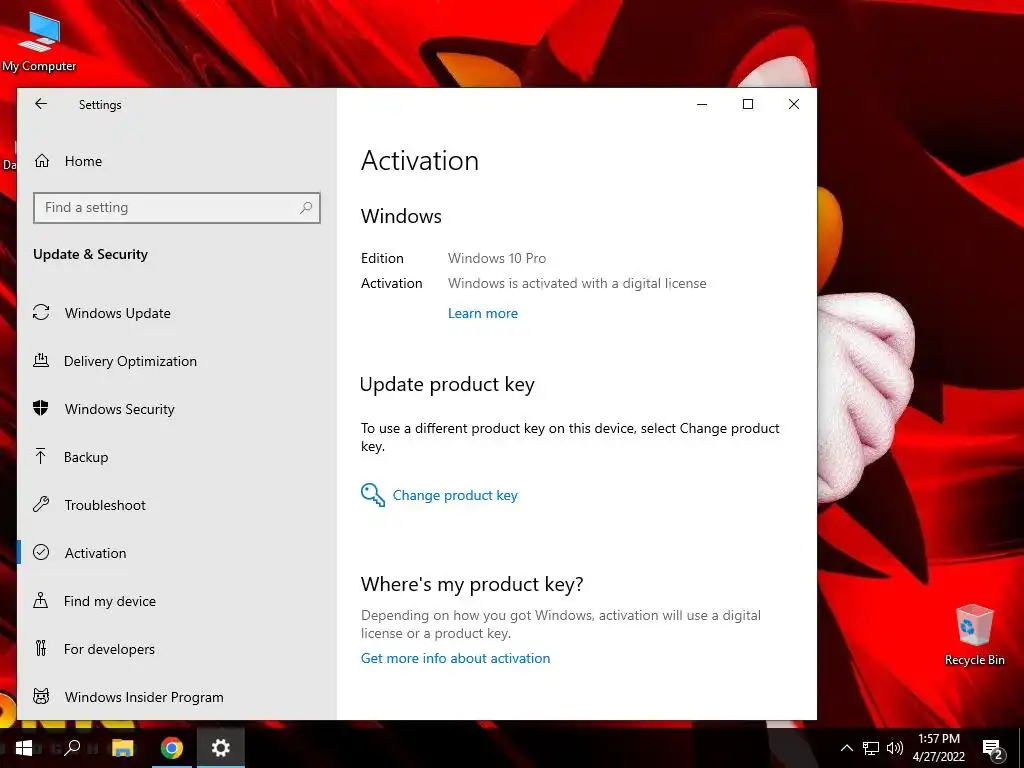Open Windows Insider Program settings

pyautogui.click(x=176, y=697)
